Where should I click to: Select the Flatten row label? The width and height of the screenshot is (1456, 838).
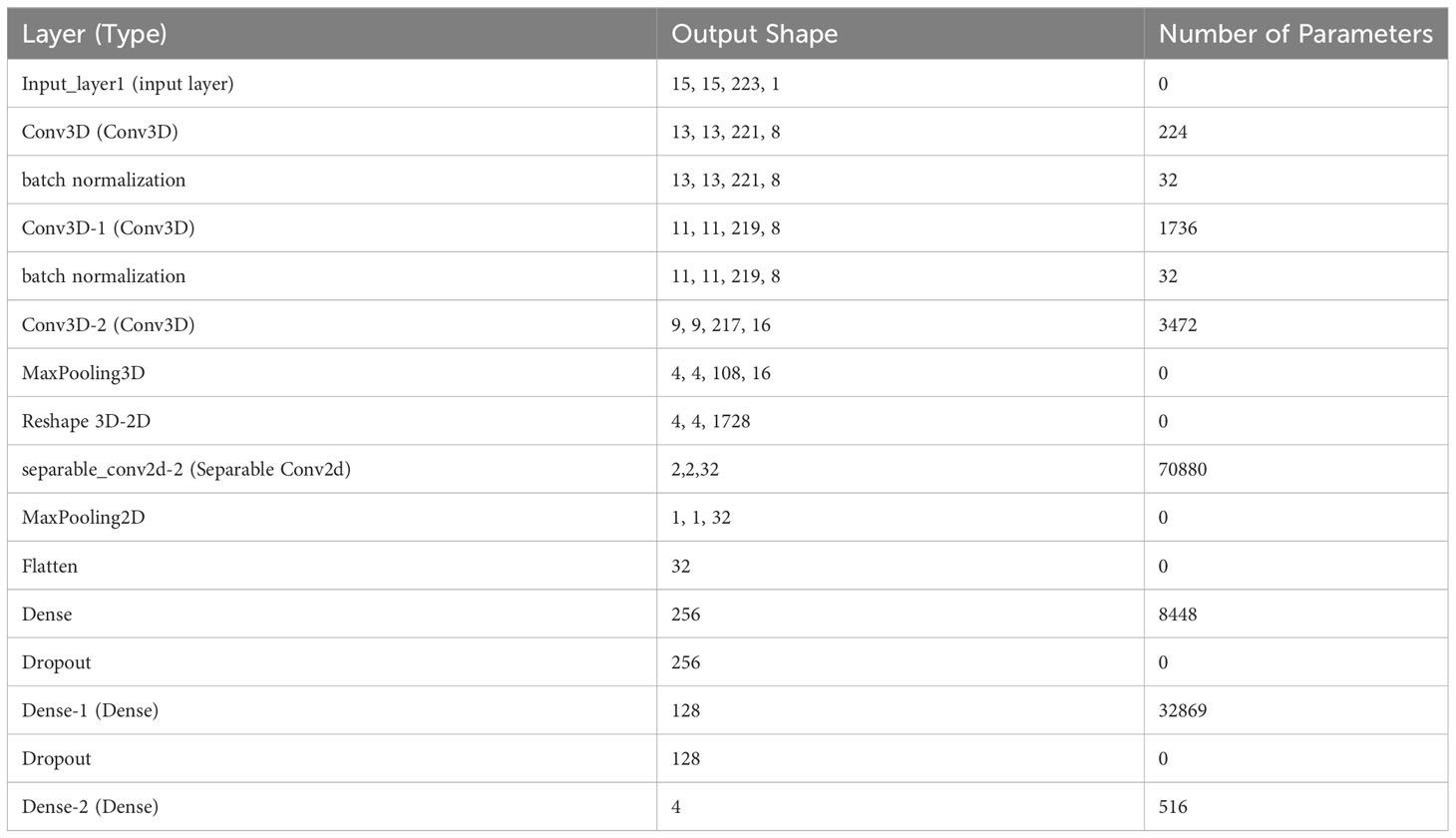50,566
